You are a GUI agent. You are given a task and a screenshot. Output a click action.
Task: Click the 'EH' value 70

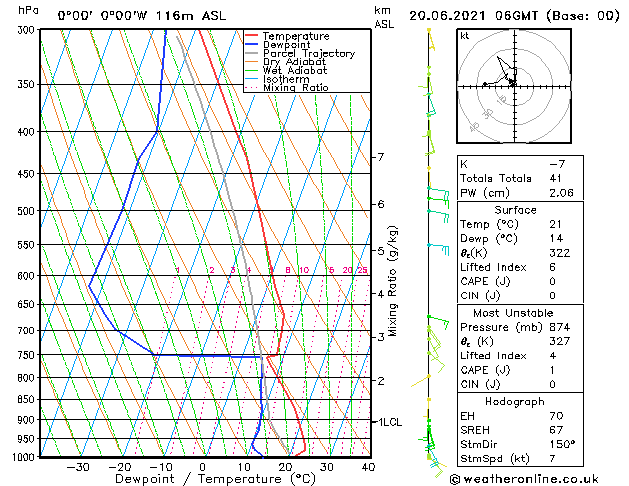pyautogui.click(x=557, y=416)
